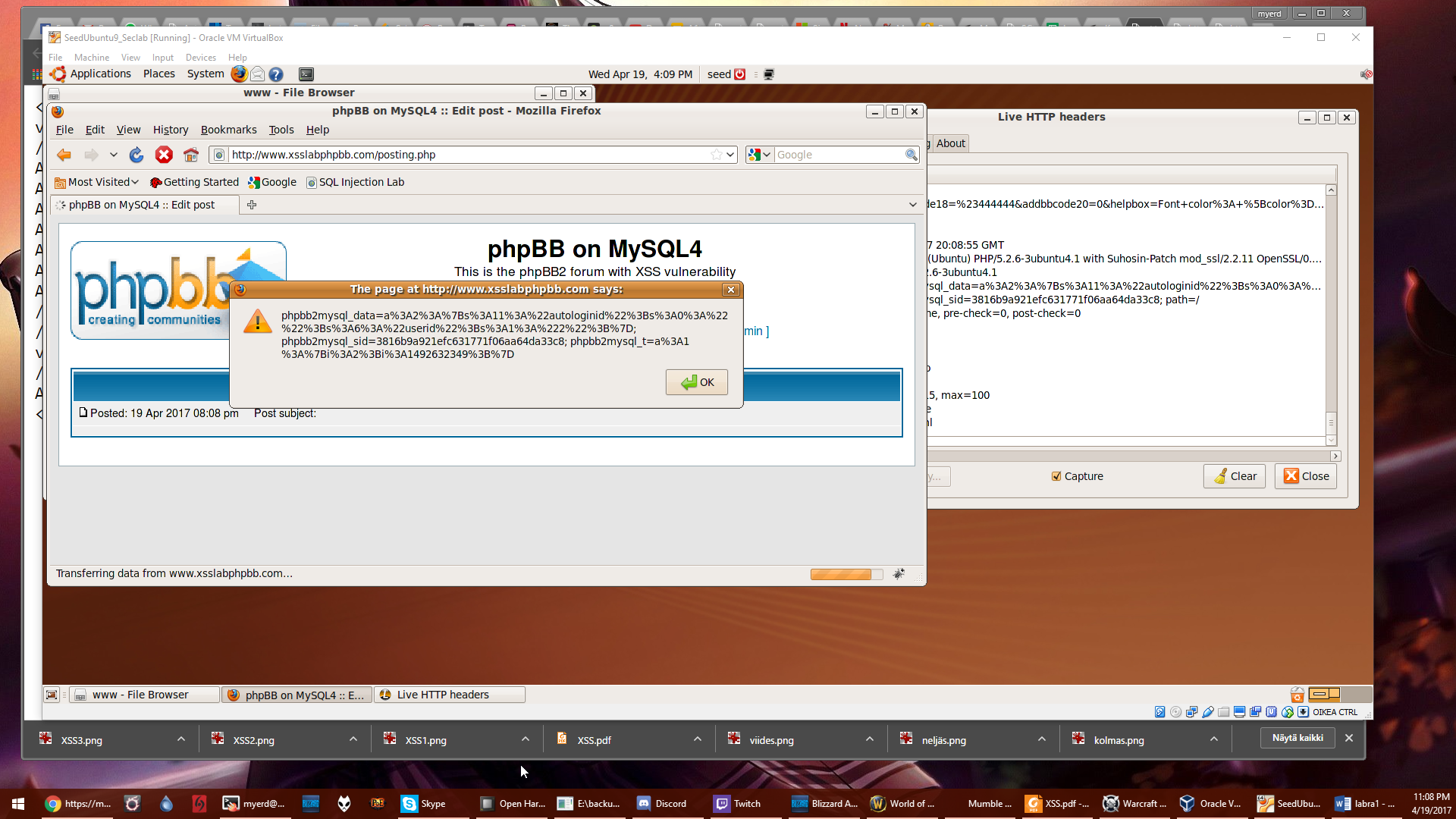Bookmark page with star icon
The height and width of the screenshot is (819, 1456).
[716, 155]
